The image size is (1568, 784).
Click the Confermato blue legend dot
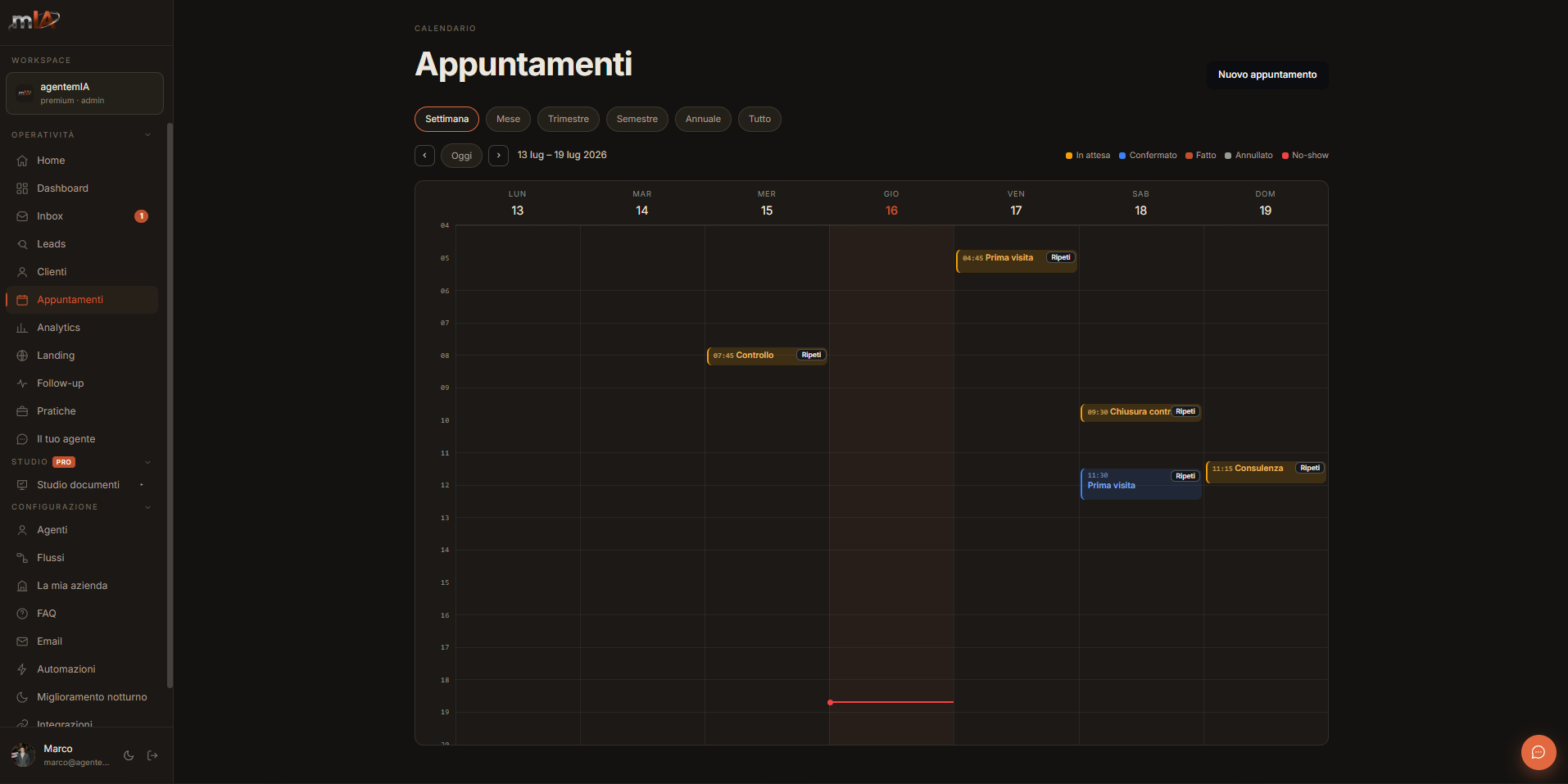[x=1122, y=156]
